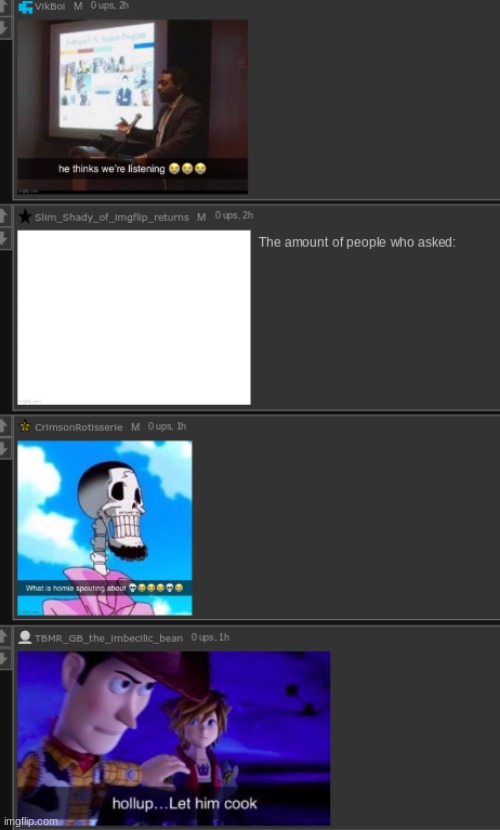Screen dimensions: 500x830
Task: Open TBMR_GB_the_imbecilic_bean profile link
Action: 108,638
